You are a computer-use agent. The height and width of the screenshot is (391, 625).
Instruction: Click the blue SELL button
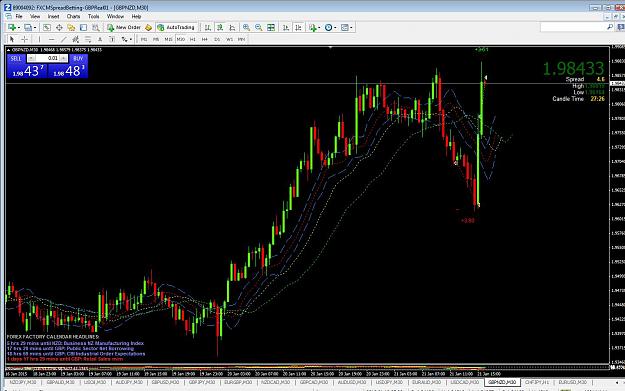click(16, 59)
